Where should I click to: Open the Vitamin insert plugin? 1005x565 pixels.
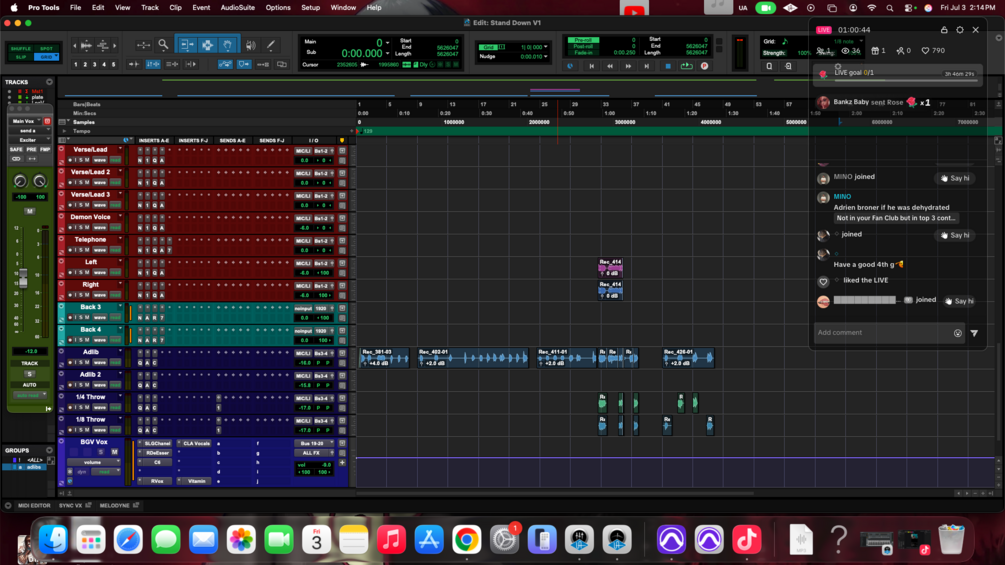196,481
